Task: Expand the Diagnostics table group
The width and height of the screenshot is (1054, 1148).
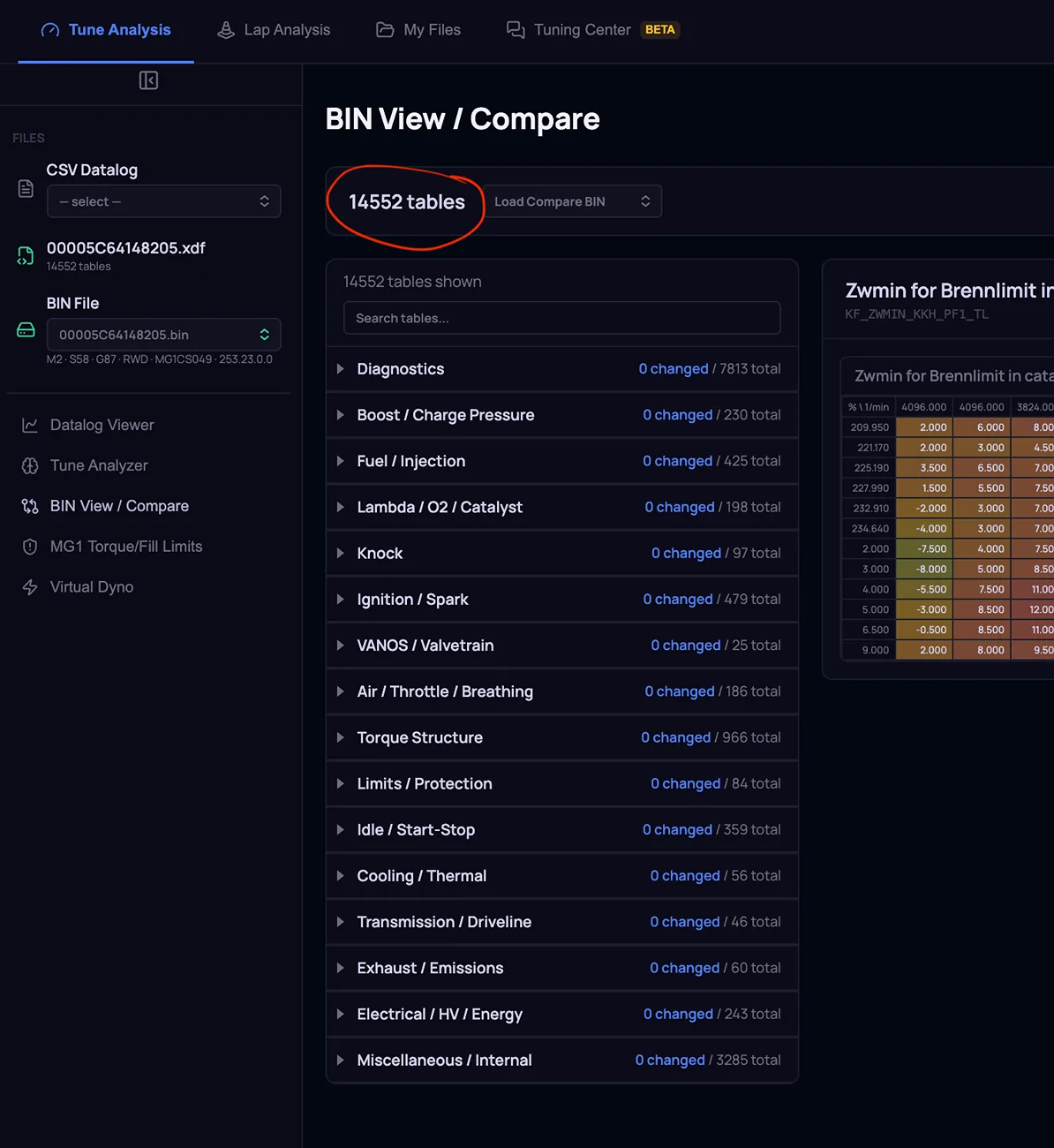Action: tap(561, 369)
